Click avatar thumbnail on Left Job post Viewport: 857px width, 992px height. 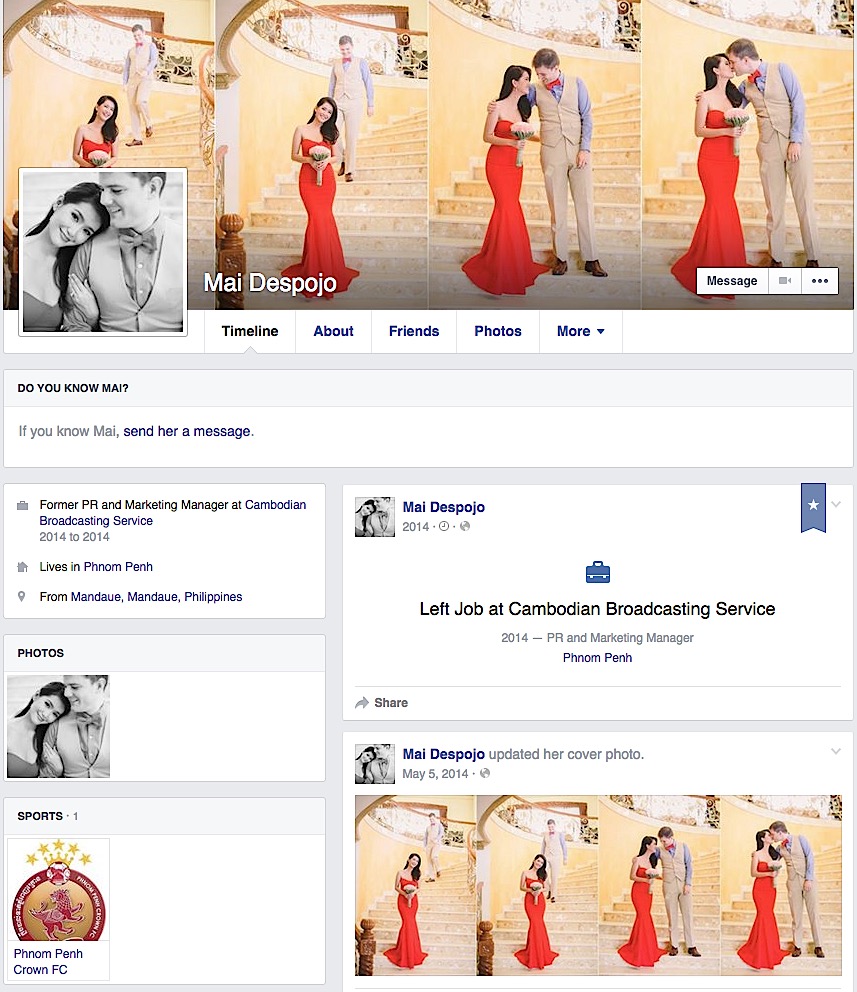pos(375,517)
